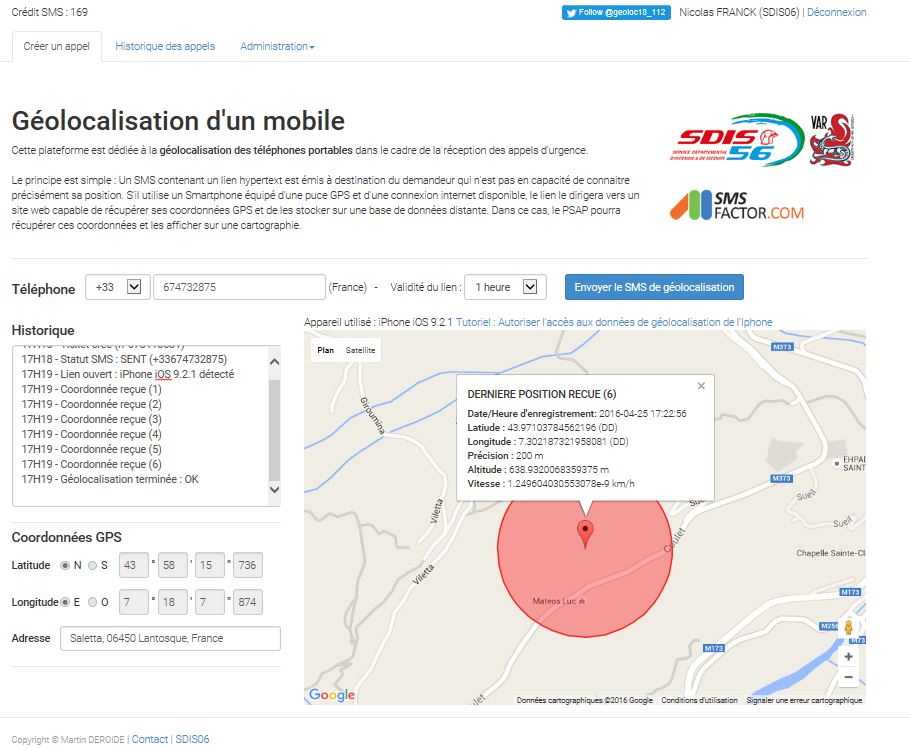This screenshot has height=748, width=909.
Task: Click the phone number input field
Action: pyautogui.click(x=239, y=287)
